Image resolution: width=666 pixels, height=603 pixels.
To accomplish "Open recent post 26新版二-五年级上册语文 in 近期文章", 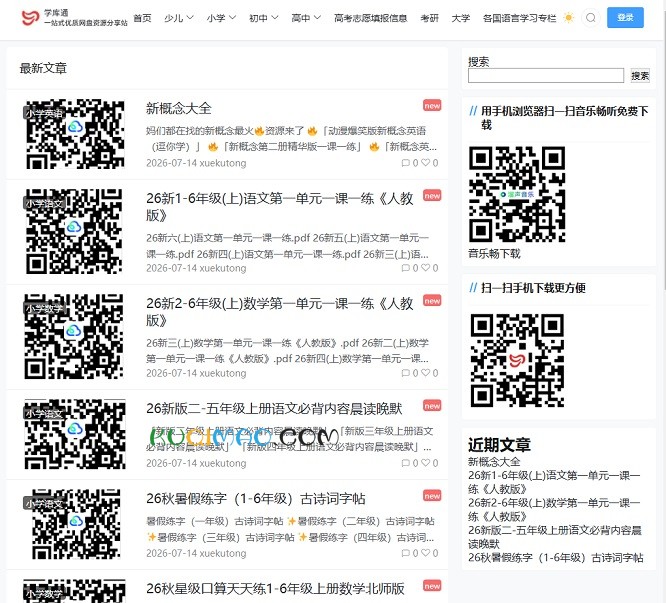I will pyautogui.click(x=555, y=537).
